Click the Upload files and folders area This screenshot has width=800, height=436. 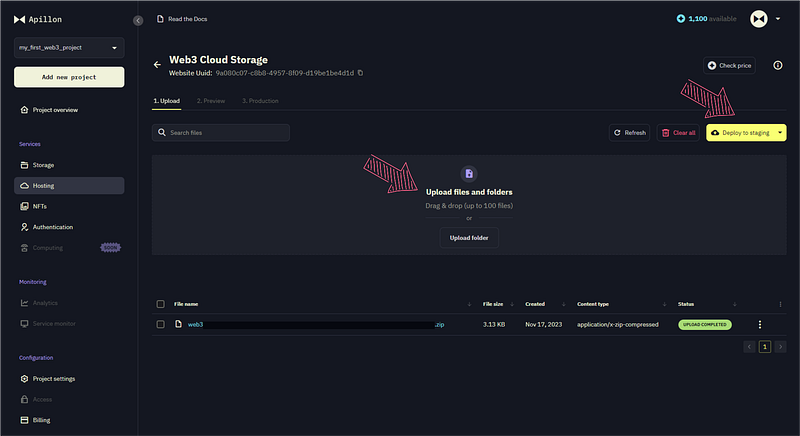[469, 205]
